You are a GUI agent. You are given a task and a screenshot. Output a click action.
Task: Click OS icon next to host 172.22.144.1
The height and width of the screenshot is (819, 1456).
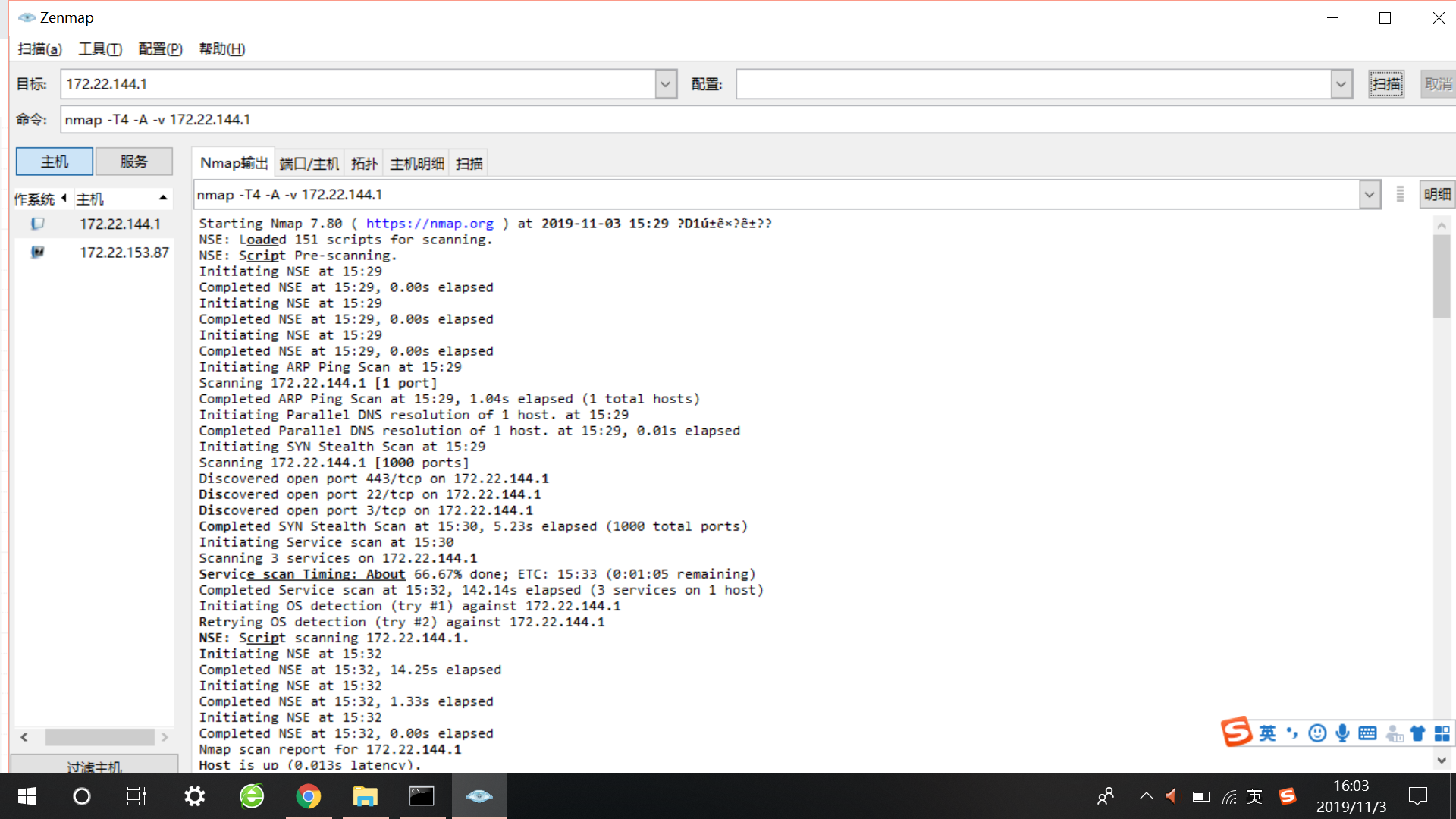[x=37, y=224]
